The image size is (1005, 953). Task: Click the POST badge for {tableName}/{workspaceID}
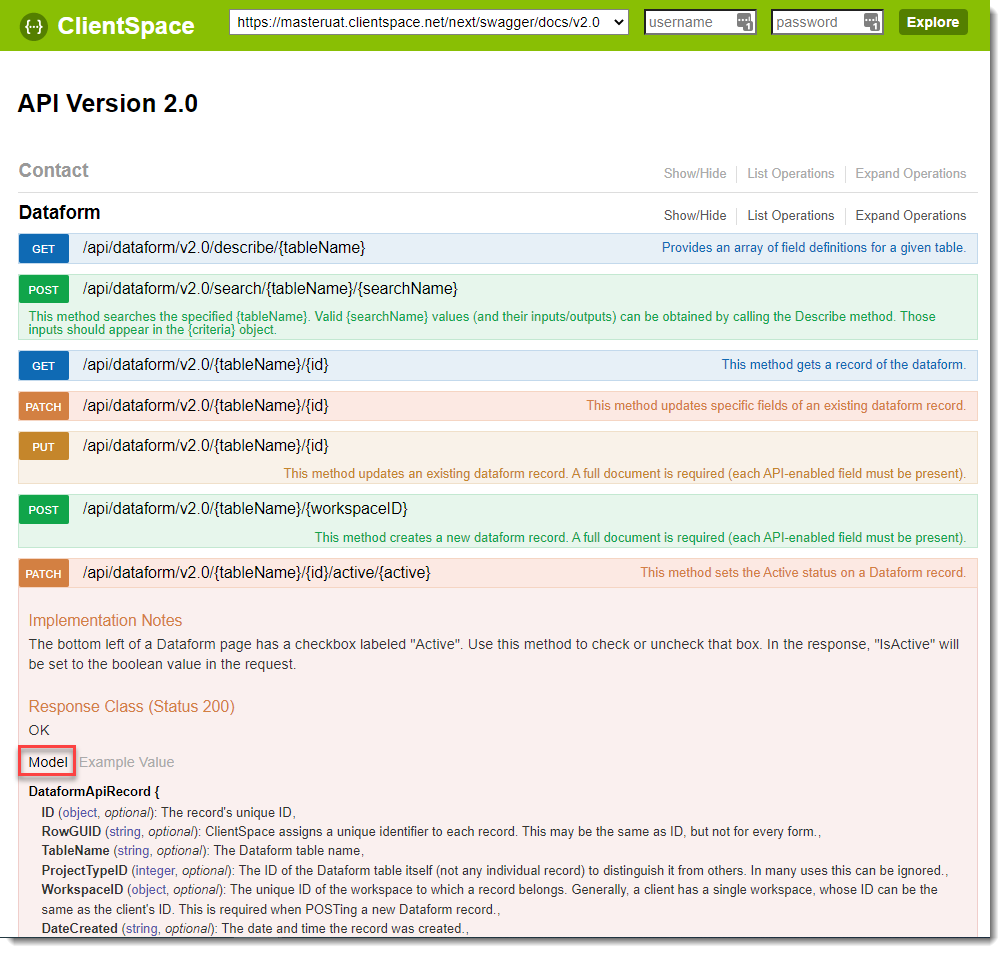point(44,510)
